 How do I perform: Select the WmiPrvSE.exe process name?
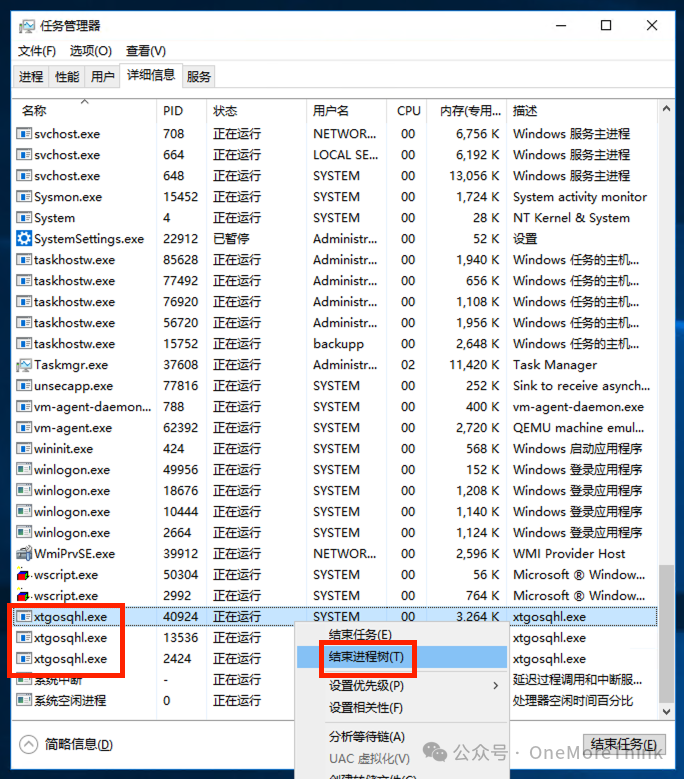tap(75, 553)
